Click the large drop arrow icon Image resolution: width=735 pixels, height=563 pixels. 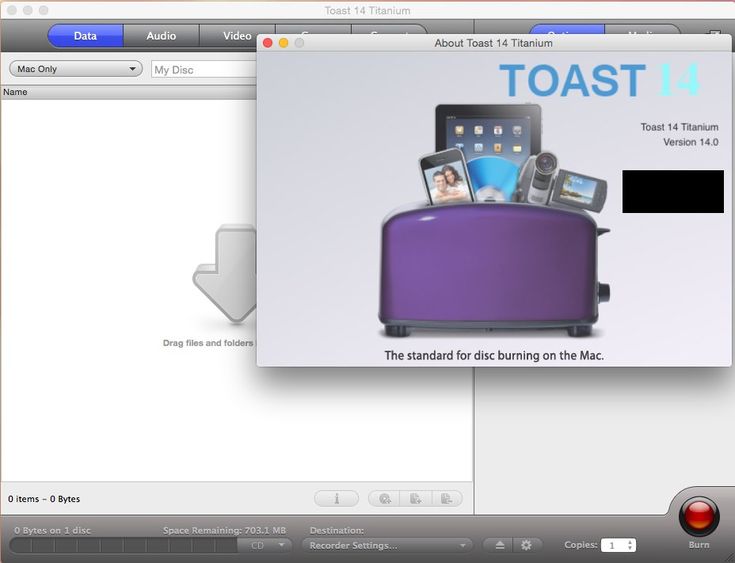click(x=225, y=274)
